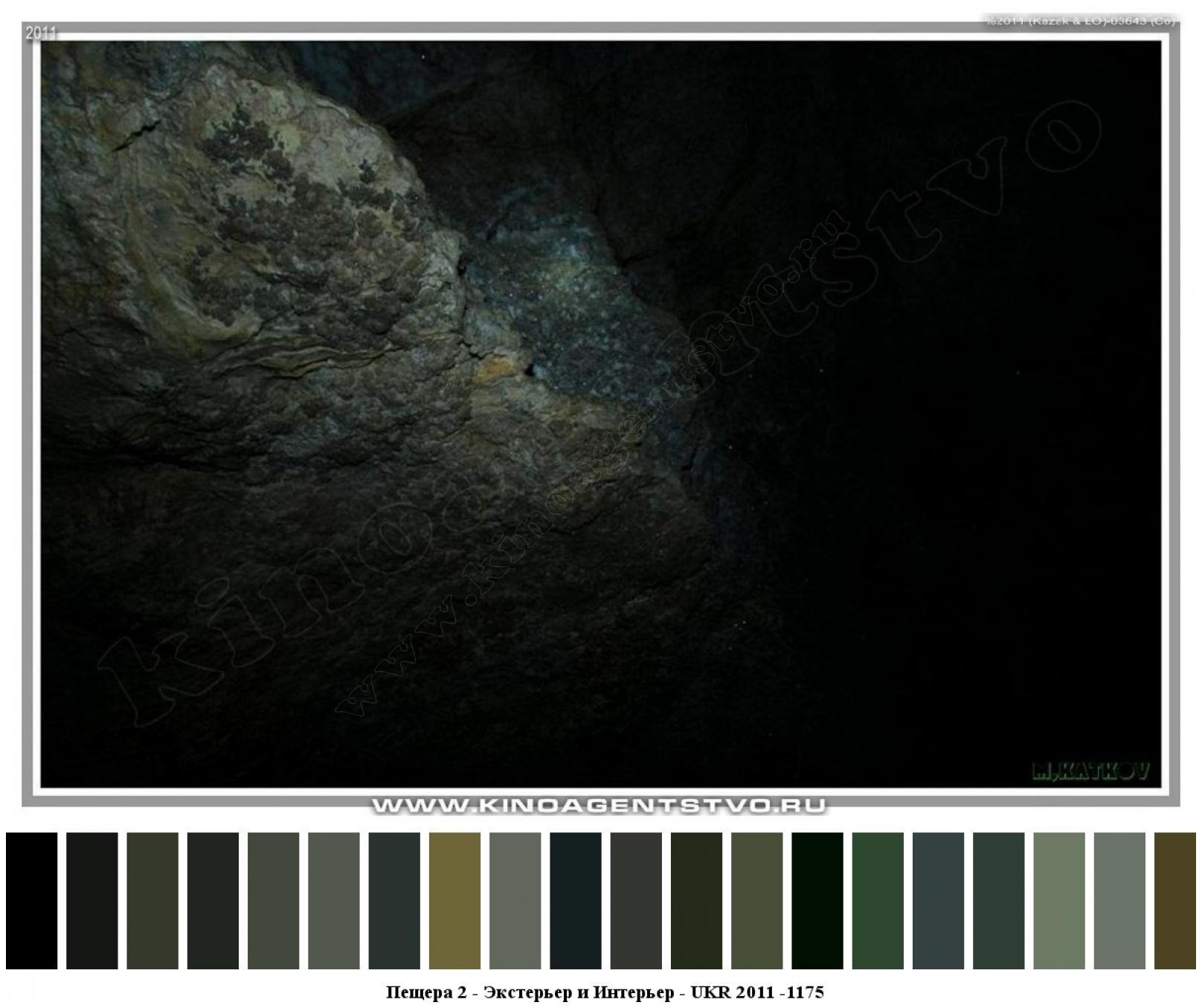Select the pure black color swatch
The width and height of the screenshot is (1202, 1008).
32,900
